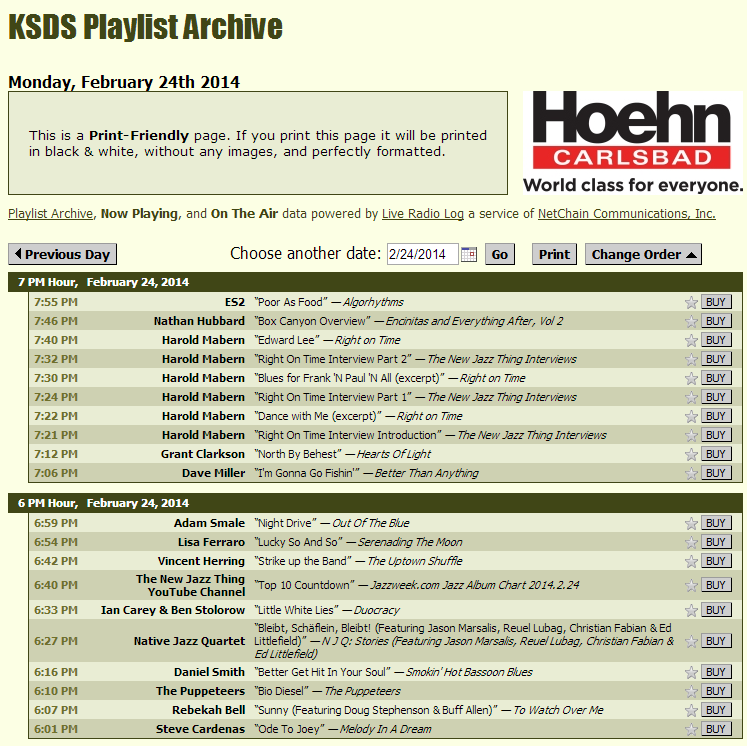This screenshot has width=748, height=746.
Task: Buy Daniel Smith Better Get Hit track
Action: coord(716,672)
